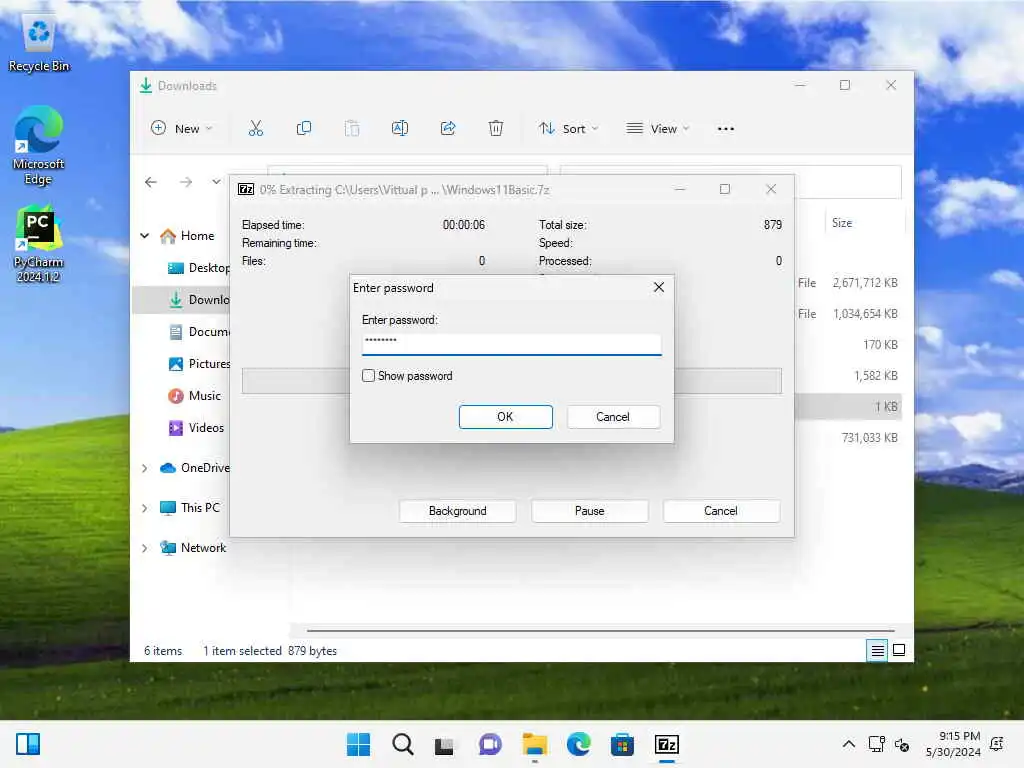This screenshot has width=1024, height=768.
Task: Open Microsoft Edge desktop shortcut
Action: point(39,146)
